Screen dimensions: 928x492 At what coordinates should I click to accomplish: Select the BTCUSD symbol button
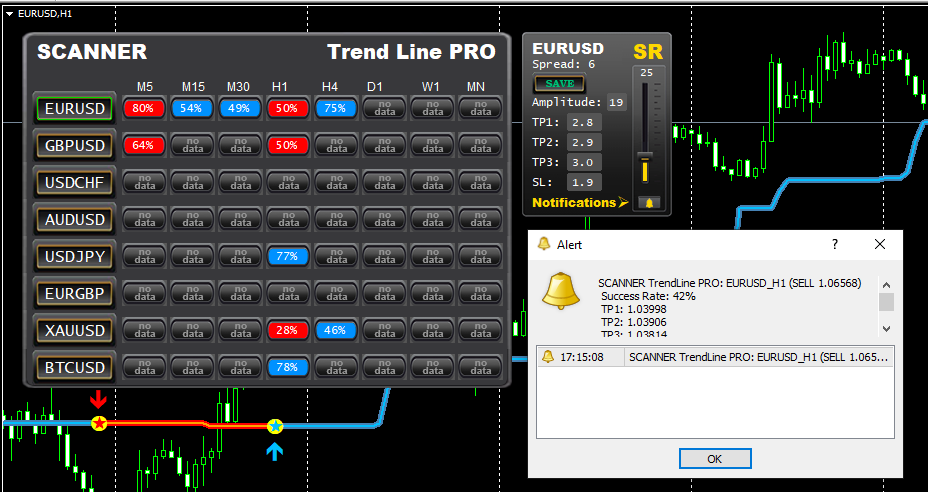[75, 368]
